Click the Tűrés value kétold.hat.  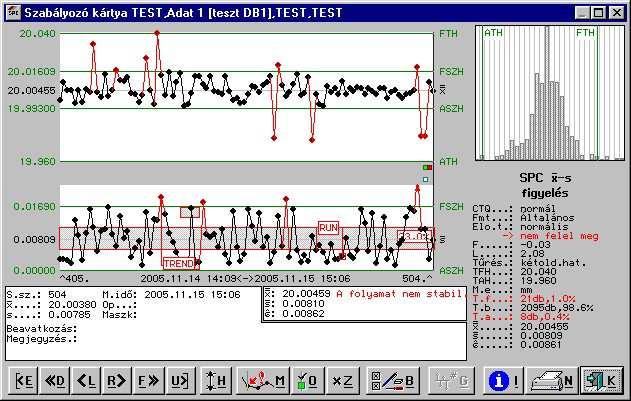554,263
